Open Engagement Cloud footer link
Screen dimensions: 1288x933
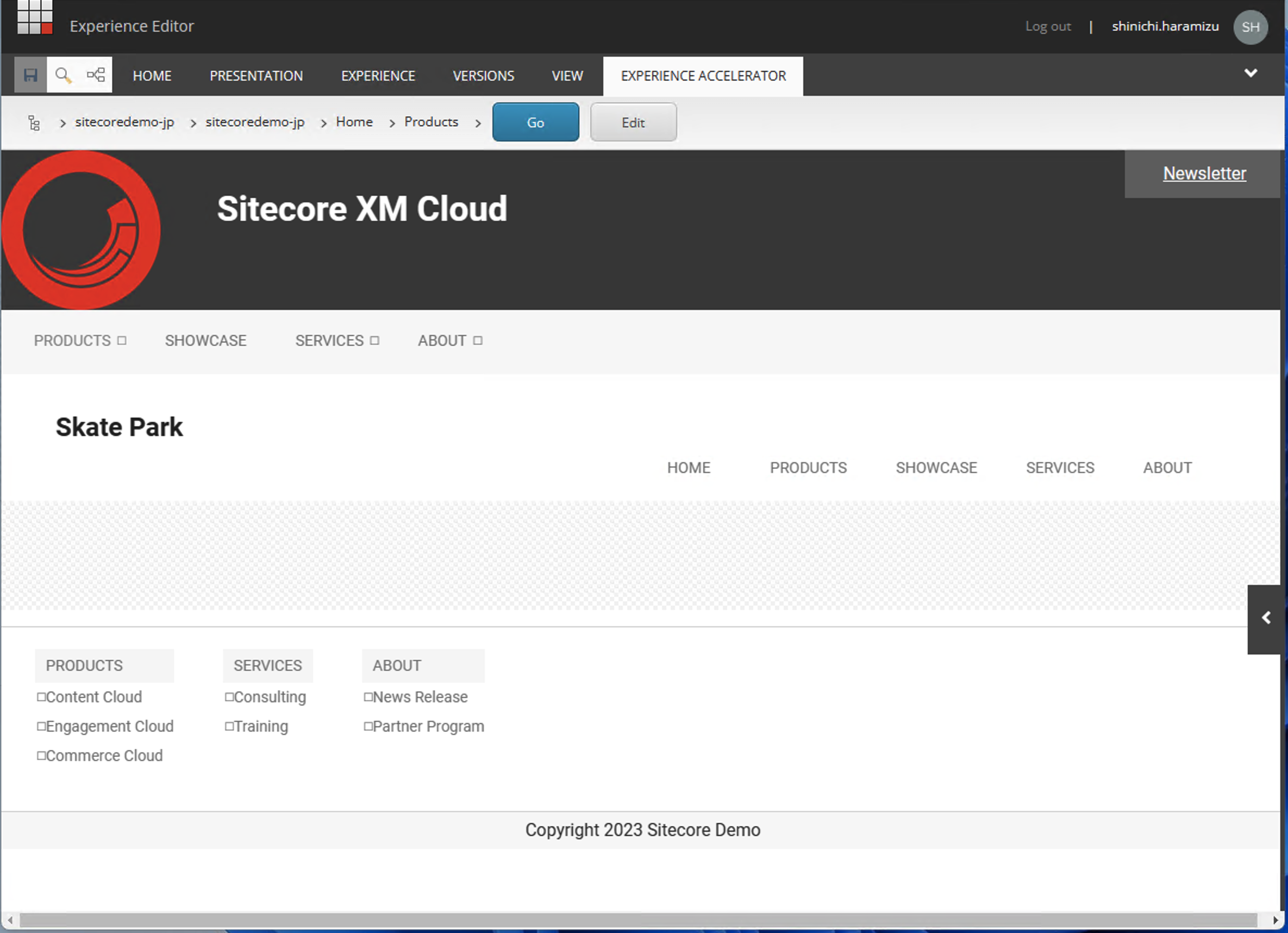pos(110,727)
